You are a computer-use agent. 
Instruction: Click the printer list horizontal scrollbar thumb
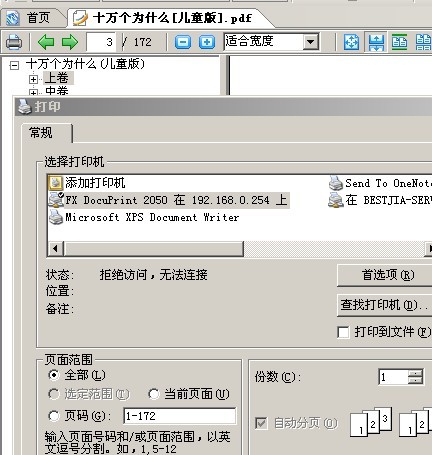coord(154,249)
